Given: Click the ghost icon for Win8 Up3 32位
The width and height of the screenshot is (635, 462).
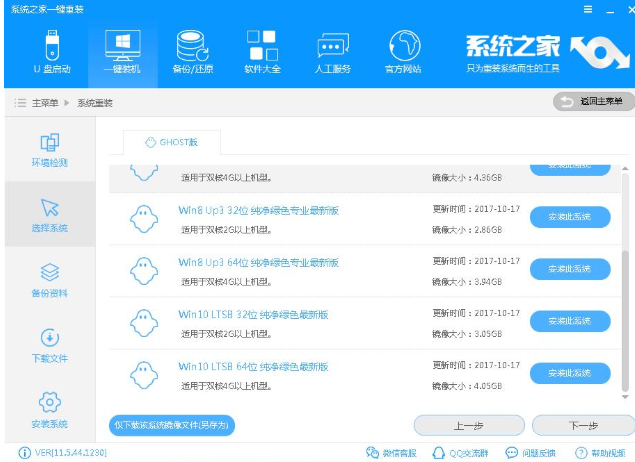Looking at the screenshot, I should (144, 219).
